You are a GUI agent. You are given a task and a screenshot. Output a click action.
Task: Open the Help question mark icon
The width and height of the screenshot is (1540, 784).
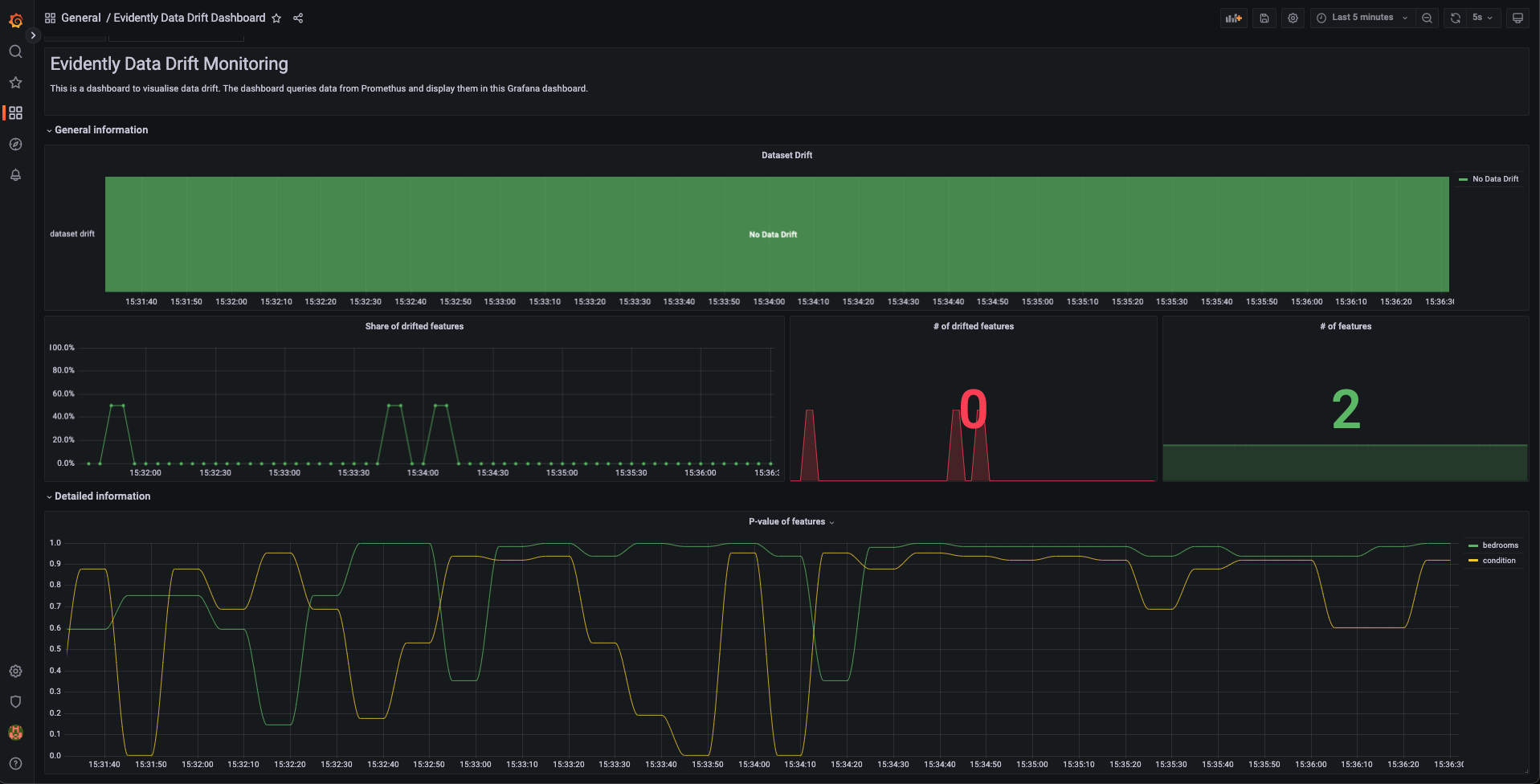pos(15,764)
